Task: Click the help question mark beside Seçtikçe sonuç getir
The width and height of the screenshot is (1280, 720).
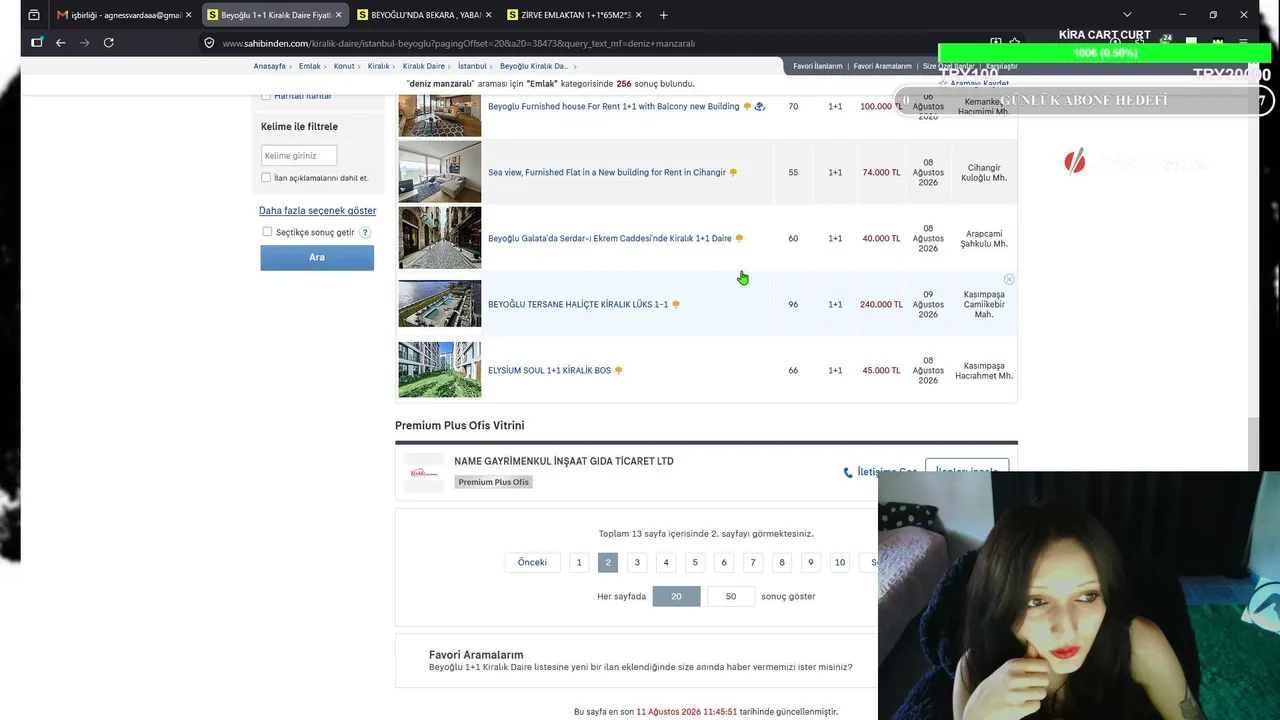Action: point(365,232)
